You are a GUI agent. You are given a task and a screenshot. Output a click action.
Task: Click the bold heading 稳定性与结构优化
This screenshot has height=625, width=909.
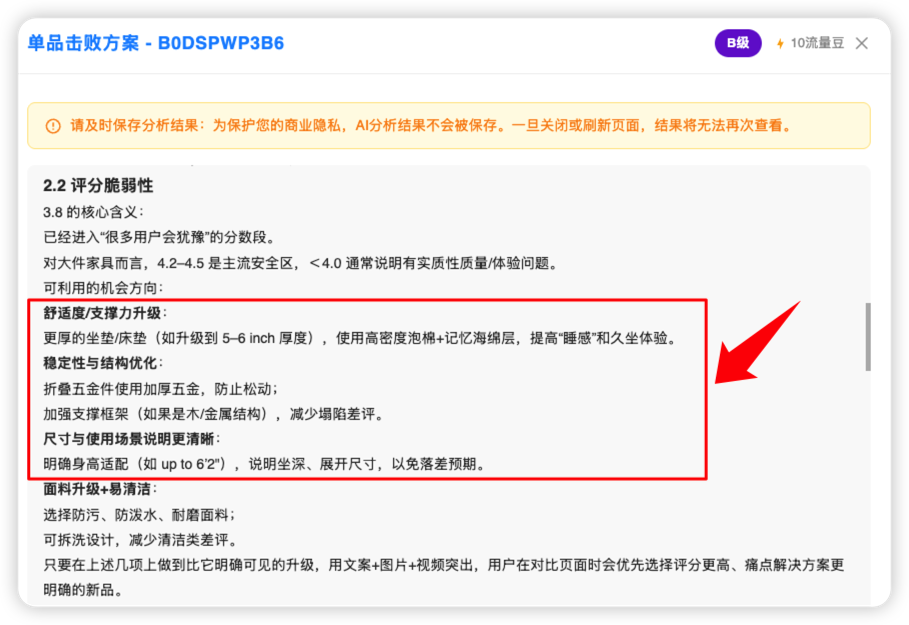point(103,363)
